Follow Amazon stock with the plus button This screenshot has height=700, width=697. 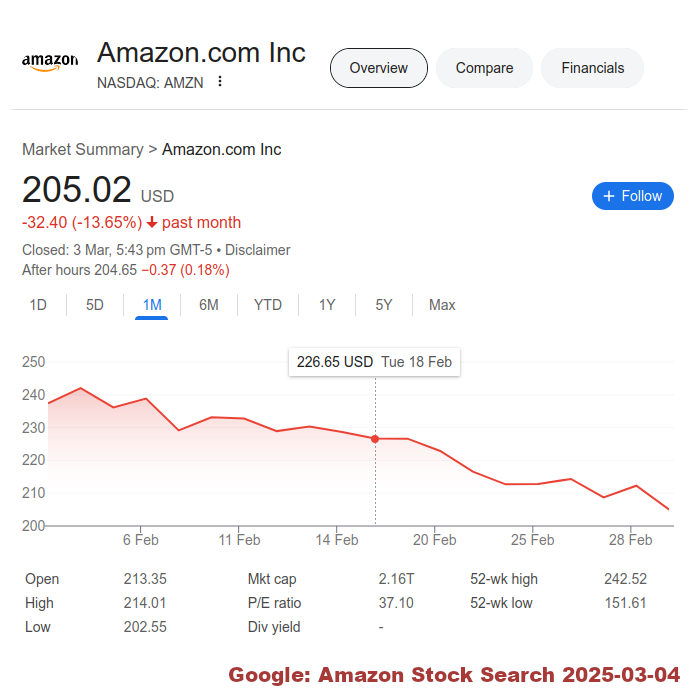point(633,196)
